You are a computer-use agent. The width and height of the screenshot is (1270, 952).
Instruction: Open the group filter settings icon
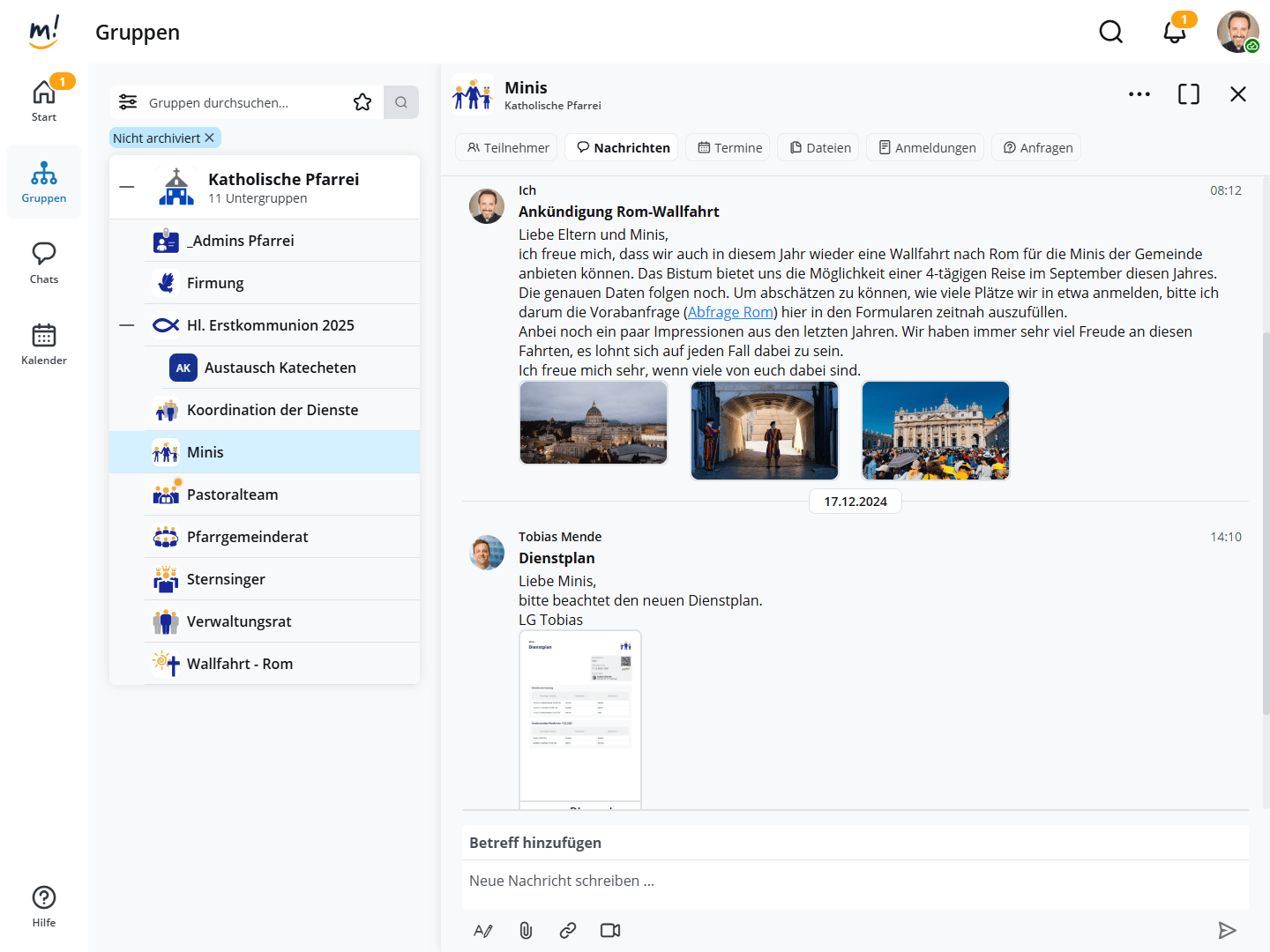[x=128, y=102]
